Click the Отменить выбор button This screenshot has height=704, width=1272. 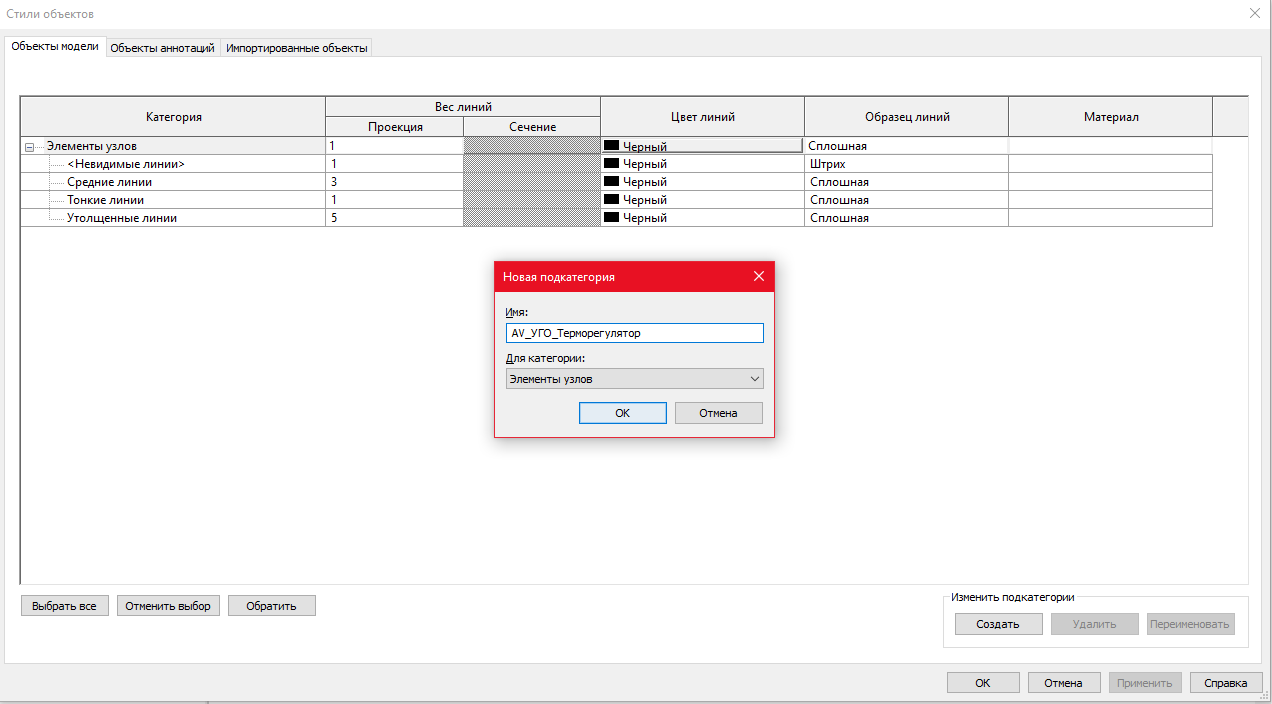click(x=168, y=606)
